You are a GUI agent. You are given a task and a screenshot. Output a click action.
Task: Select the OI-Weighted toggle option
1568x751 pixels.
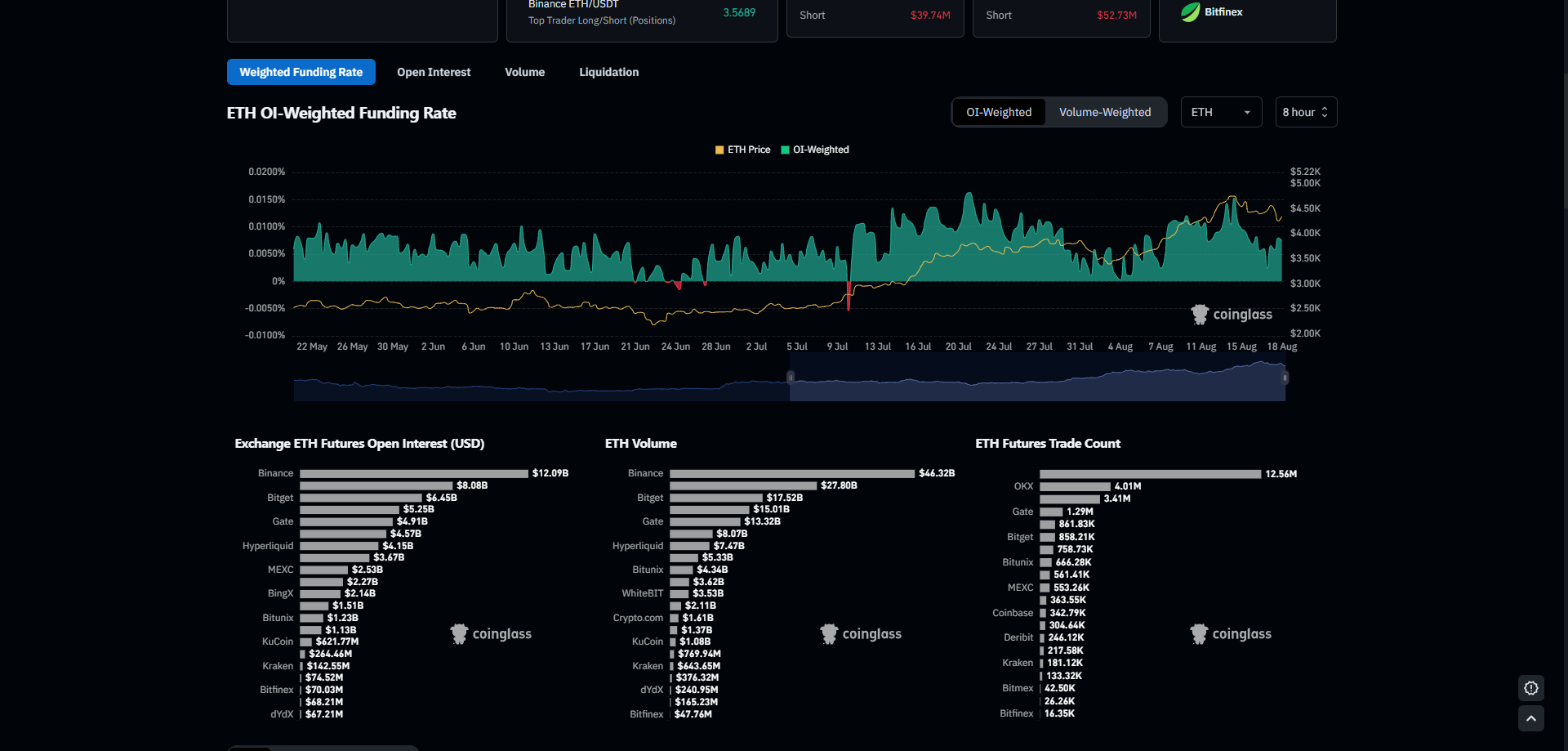coord(999,112)
